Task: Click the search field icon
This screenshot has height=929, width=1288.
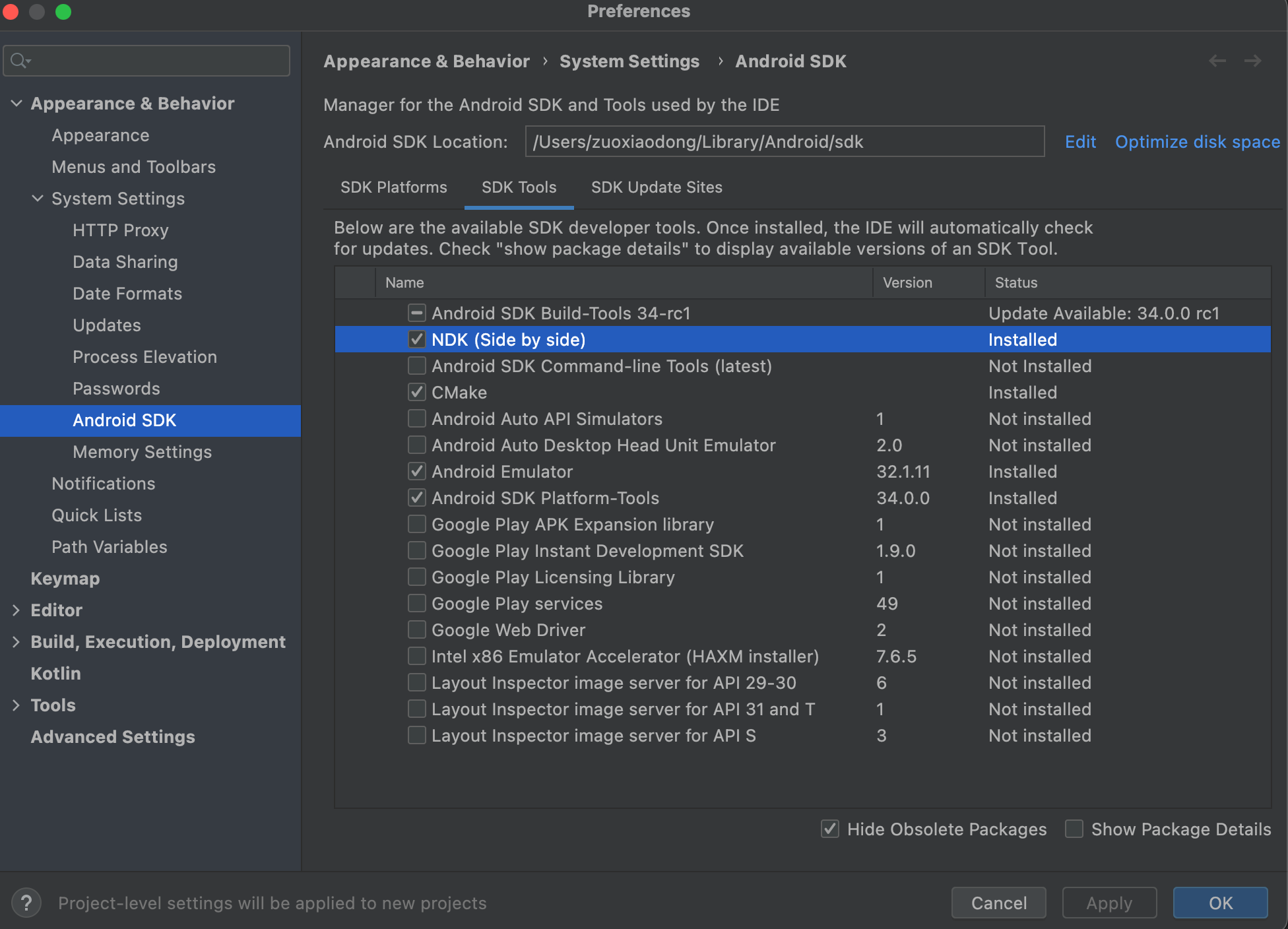Action: [x=17, y=57]
